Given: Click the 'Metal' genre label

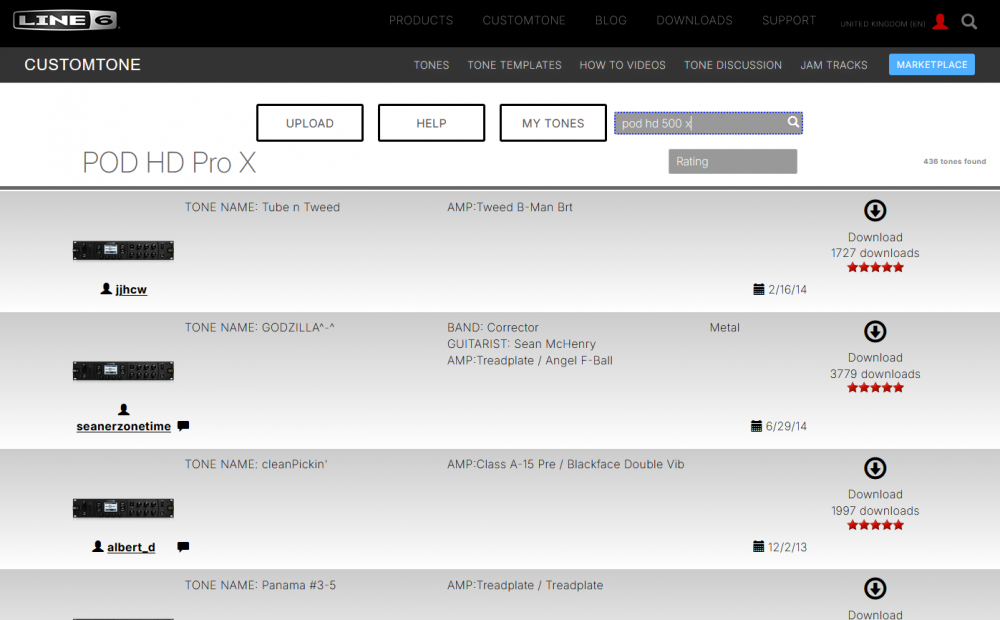Looking at the screenshot, I should [x=724, y=328].
